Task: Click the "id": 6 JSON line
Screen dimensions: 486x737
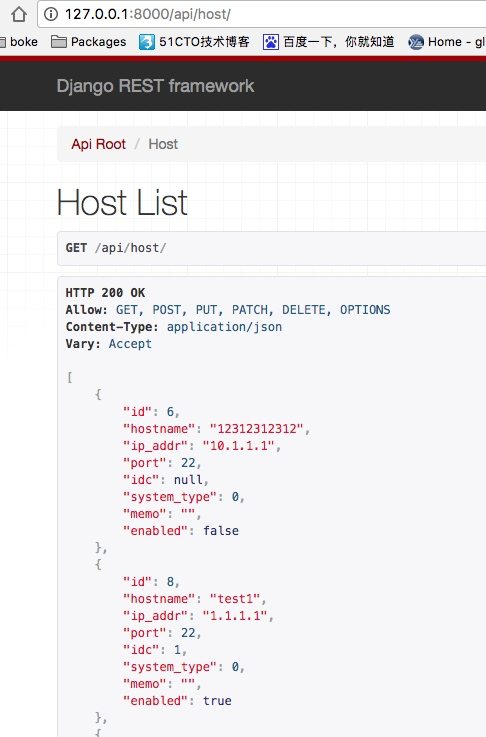Action: coord(151,412)
